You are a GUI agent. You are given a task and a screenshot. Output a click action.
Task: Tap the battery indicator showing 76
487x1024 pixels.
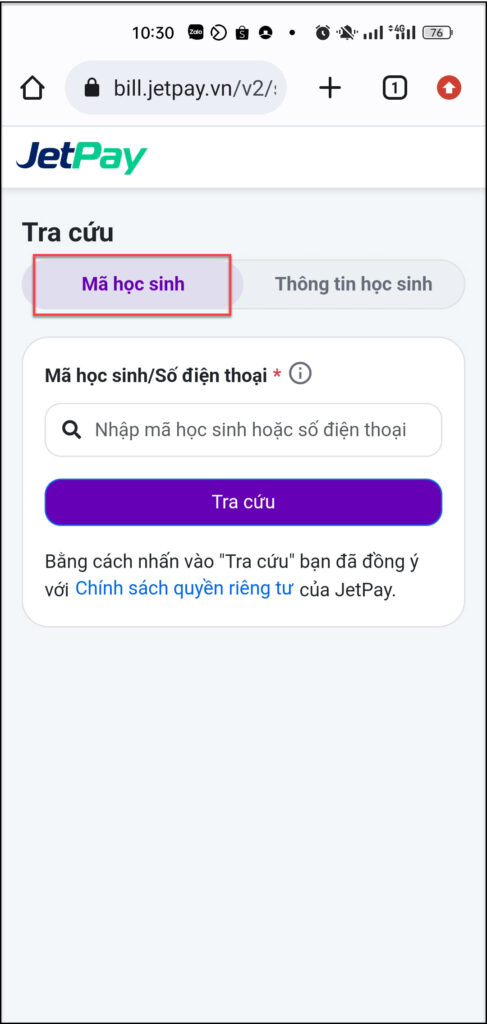pos(437,33)
